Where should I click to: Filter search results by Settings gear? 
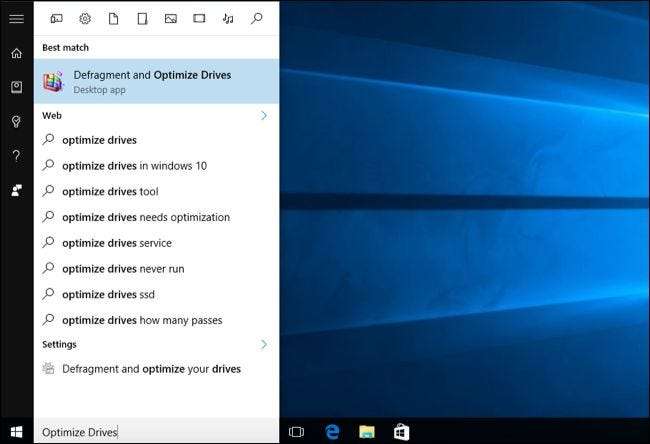pos(85,18)
